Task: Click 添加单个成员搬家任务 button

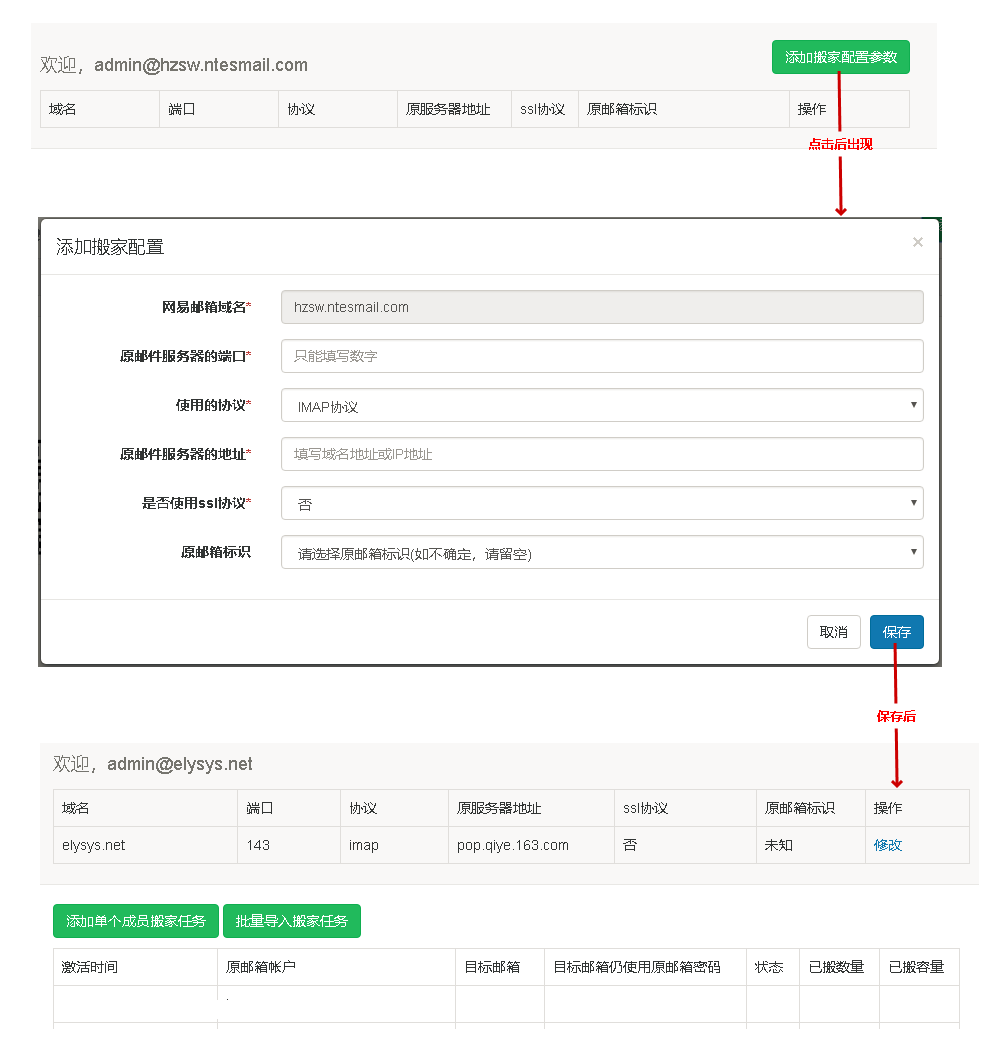Action: coord(136,921)
